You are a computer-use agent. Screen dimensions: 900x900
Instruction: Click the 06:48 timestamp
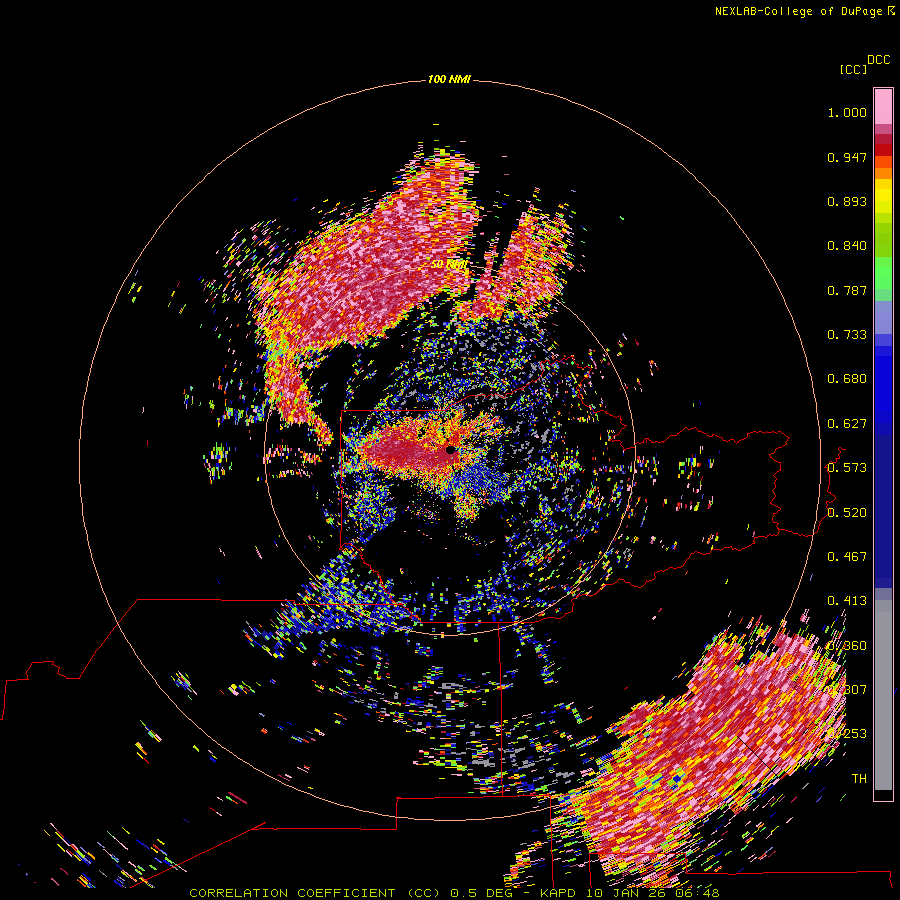pos(696,893)
